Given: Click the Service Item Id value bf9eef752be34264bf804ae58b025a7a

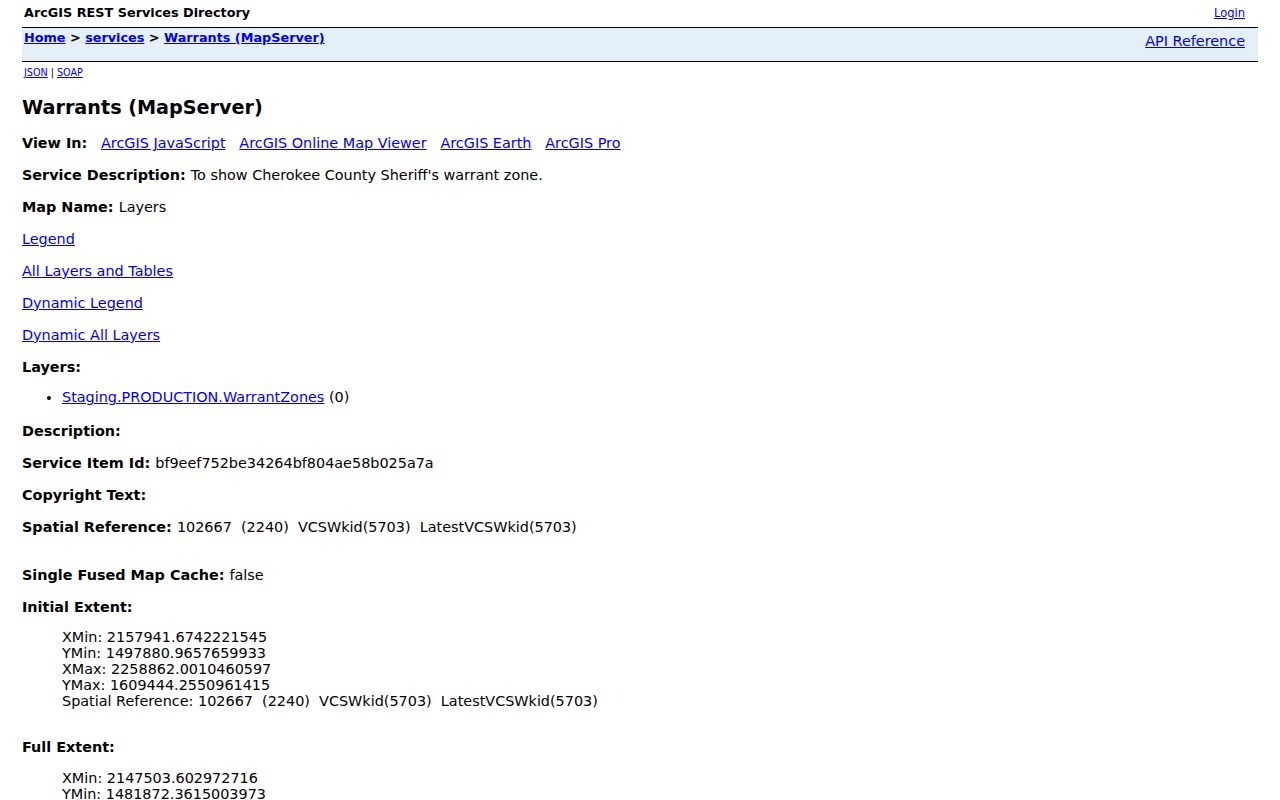Looking at the screenshot, I should pos(294,463).
